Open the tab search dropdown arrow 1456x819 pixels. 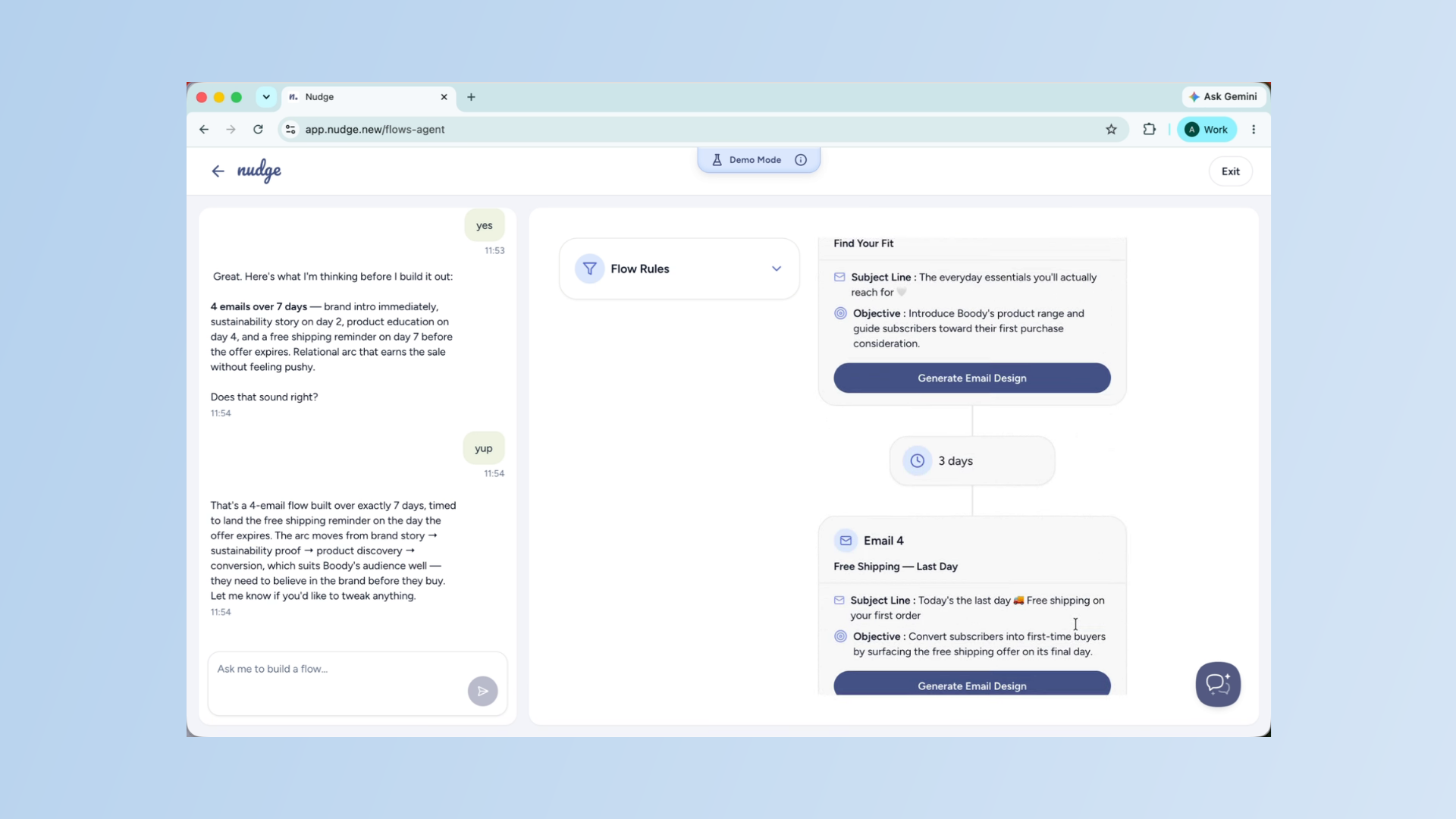[x=266, y=97]
